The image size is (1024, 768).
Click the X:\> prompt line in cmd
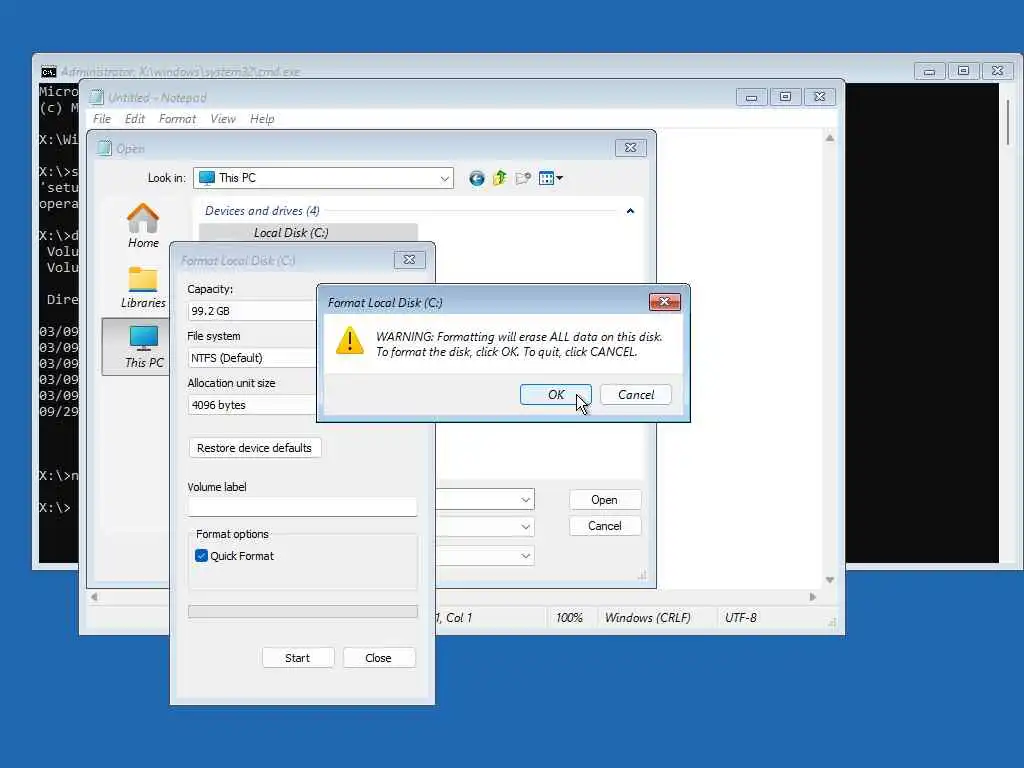pos(55,507)
